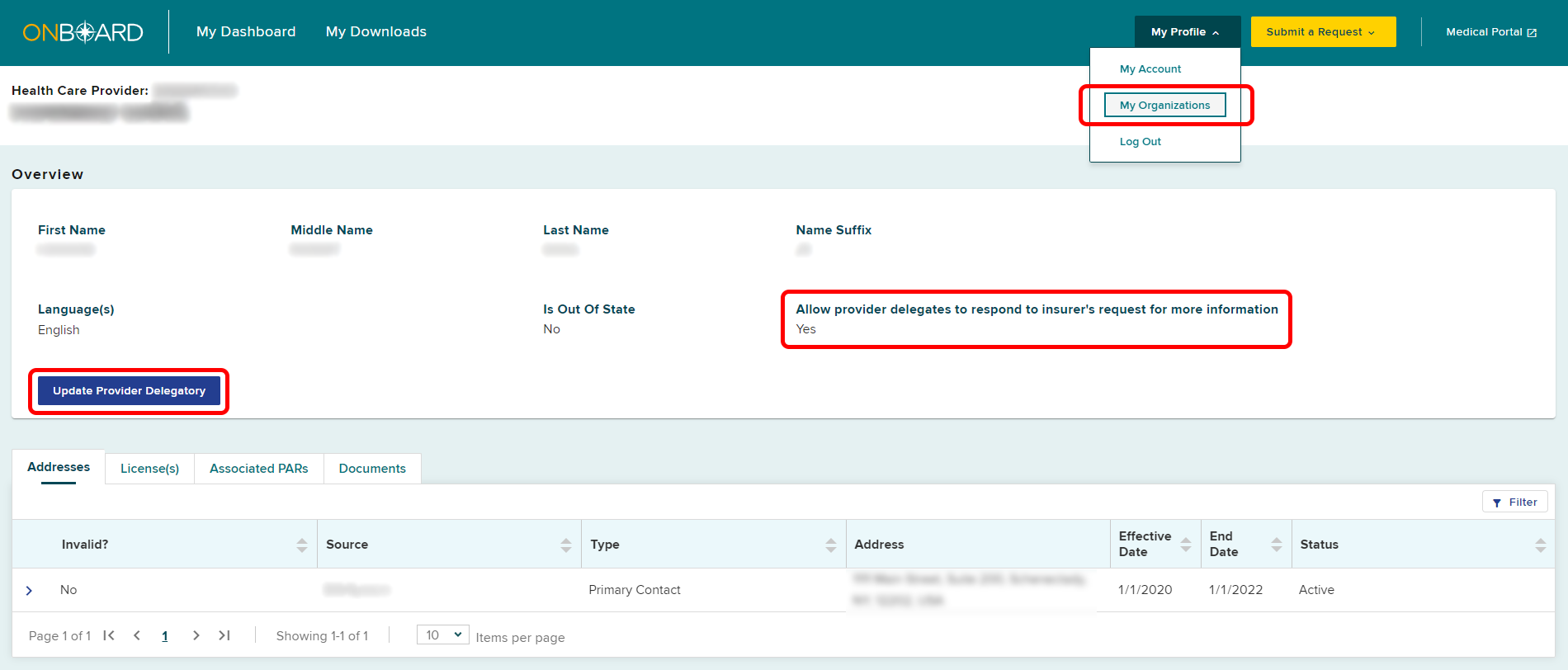Click Update Provider Delegatory button
This screenshot has height=670, width=1568.
129,391
